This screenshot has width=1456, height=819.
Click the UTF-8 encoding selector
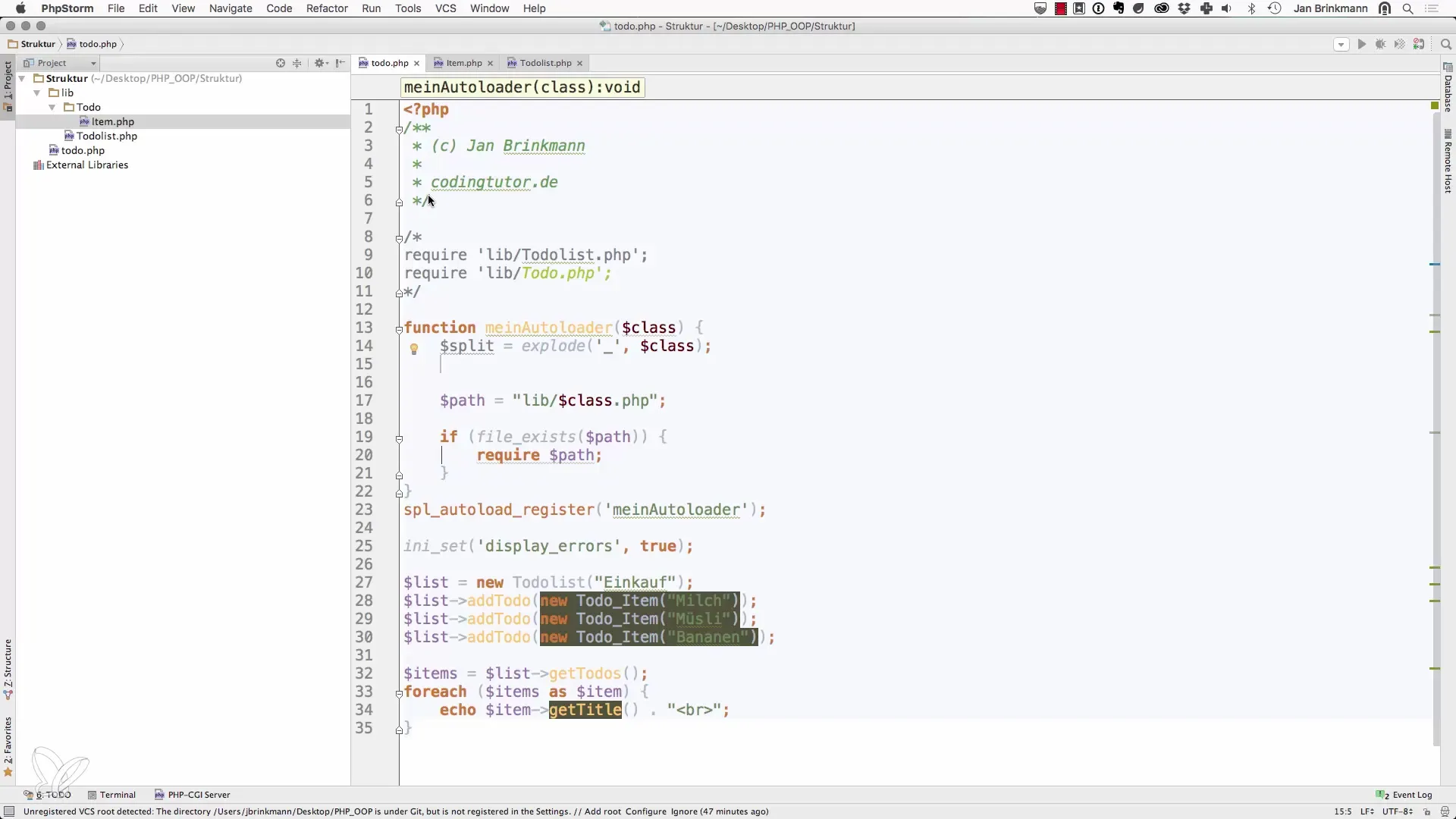[x=1397, y=811]
